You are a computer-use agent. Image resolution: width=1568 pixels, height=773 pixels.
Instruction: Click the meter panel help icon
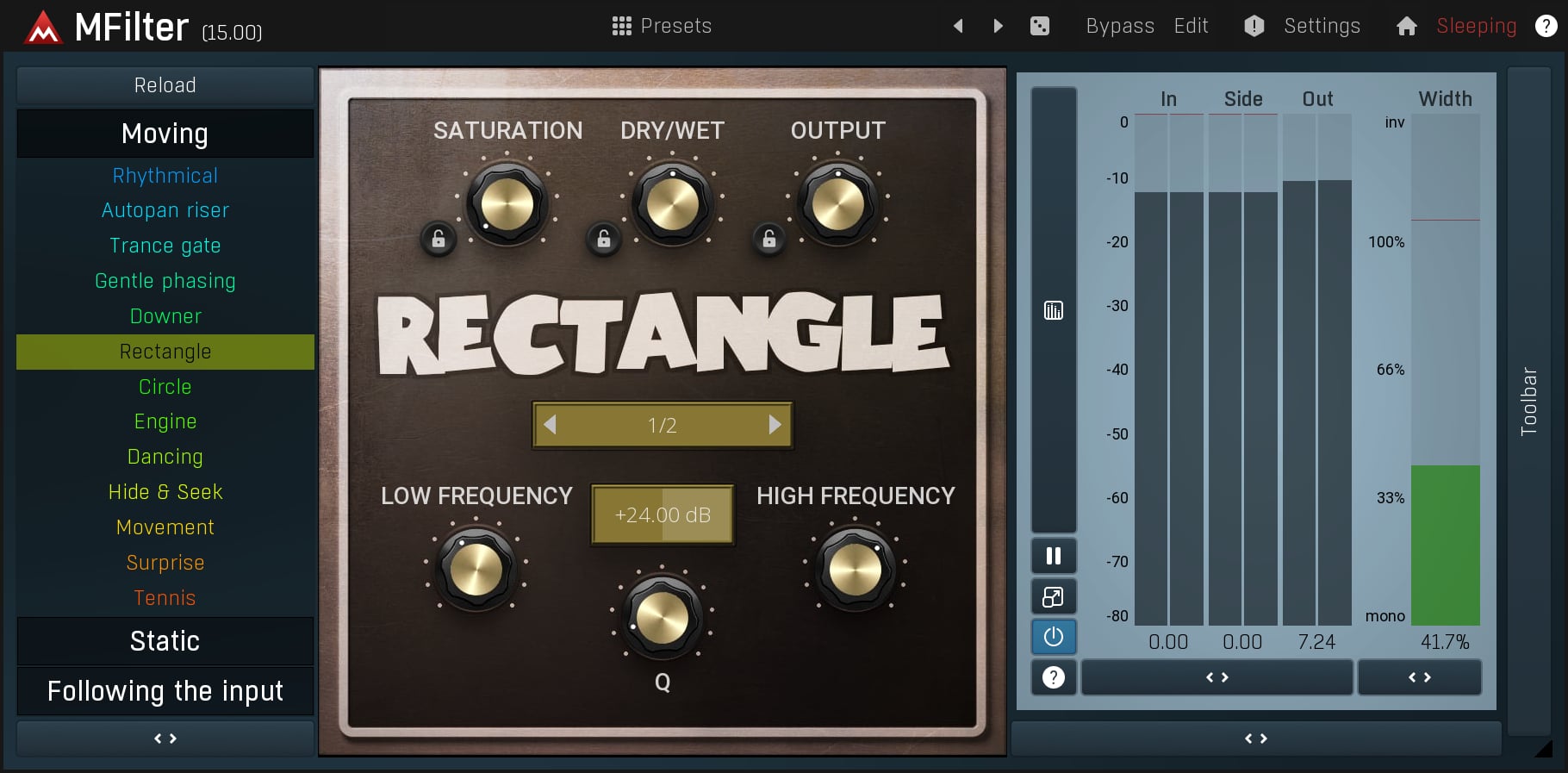1053,677
